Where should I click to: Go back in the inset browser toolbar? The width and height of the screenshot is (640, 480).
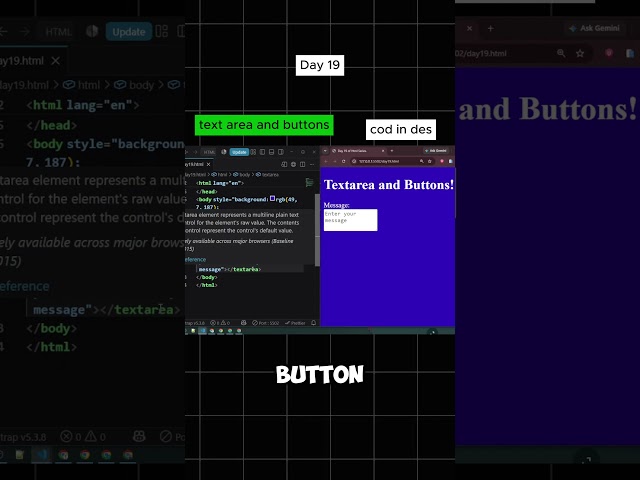[326, 161]
